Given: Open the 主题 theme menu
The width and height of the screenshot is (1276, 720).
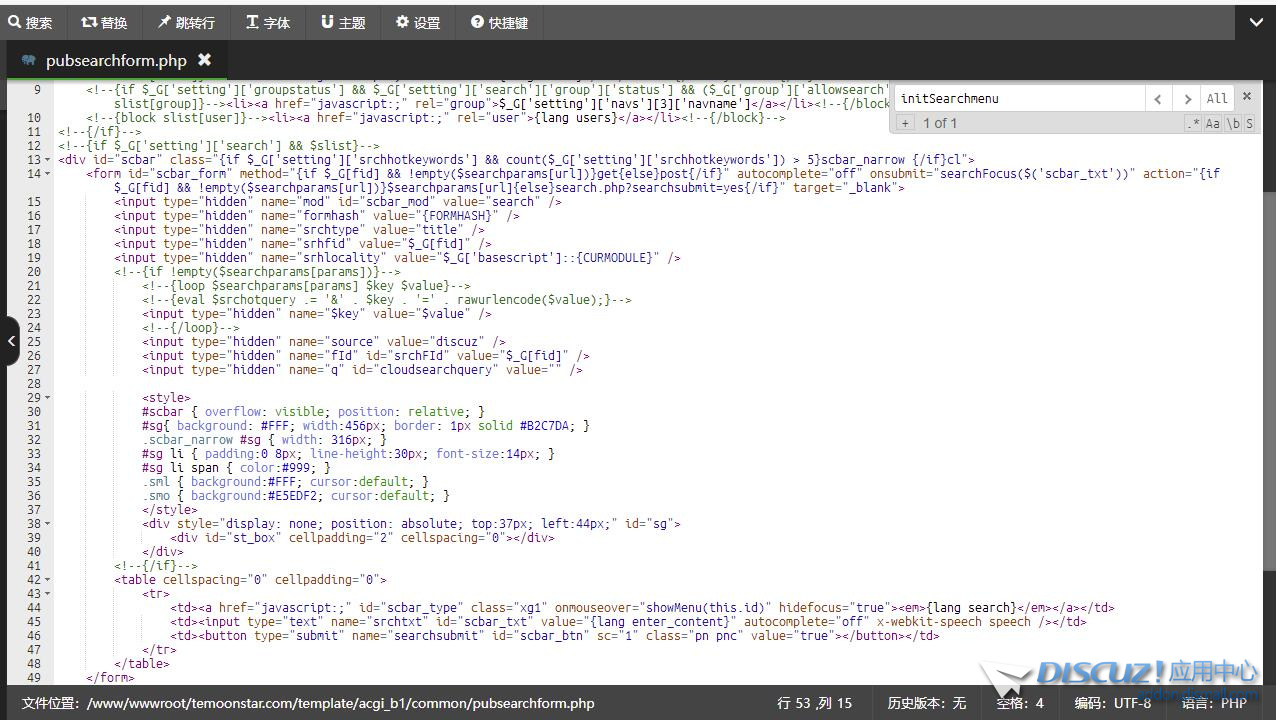Looking at the screenshot, I should click(x=343, y=22).
